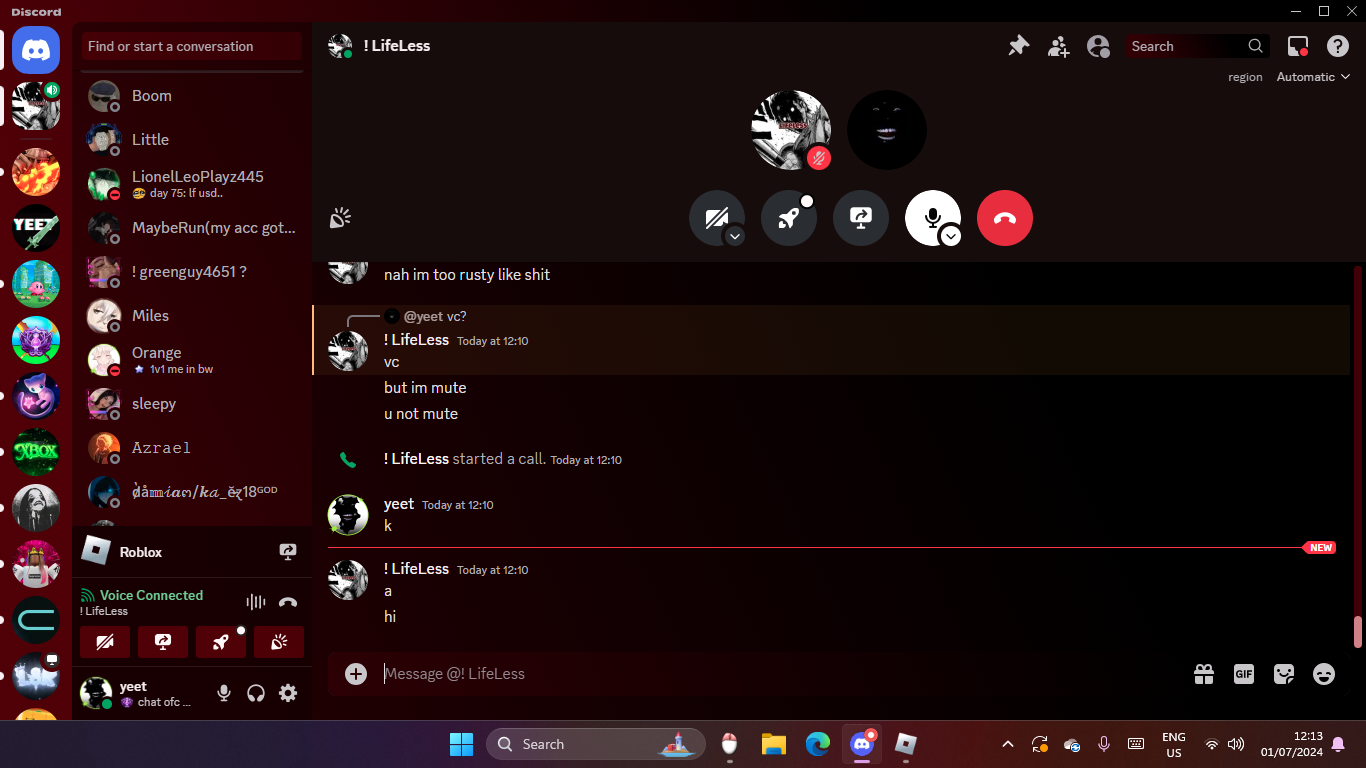Open soundboard icon left of call
This screenshot has height=768, width=1366.
point(340,218)
